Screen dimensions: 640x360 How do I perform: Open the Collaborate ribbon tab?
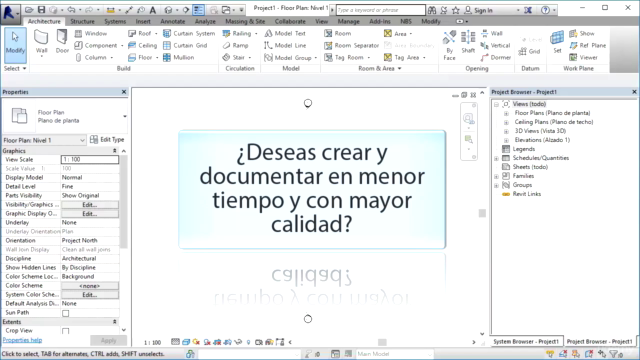click(x=290, y=21)
